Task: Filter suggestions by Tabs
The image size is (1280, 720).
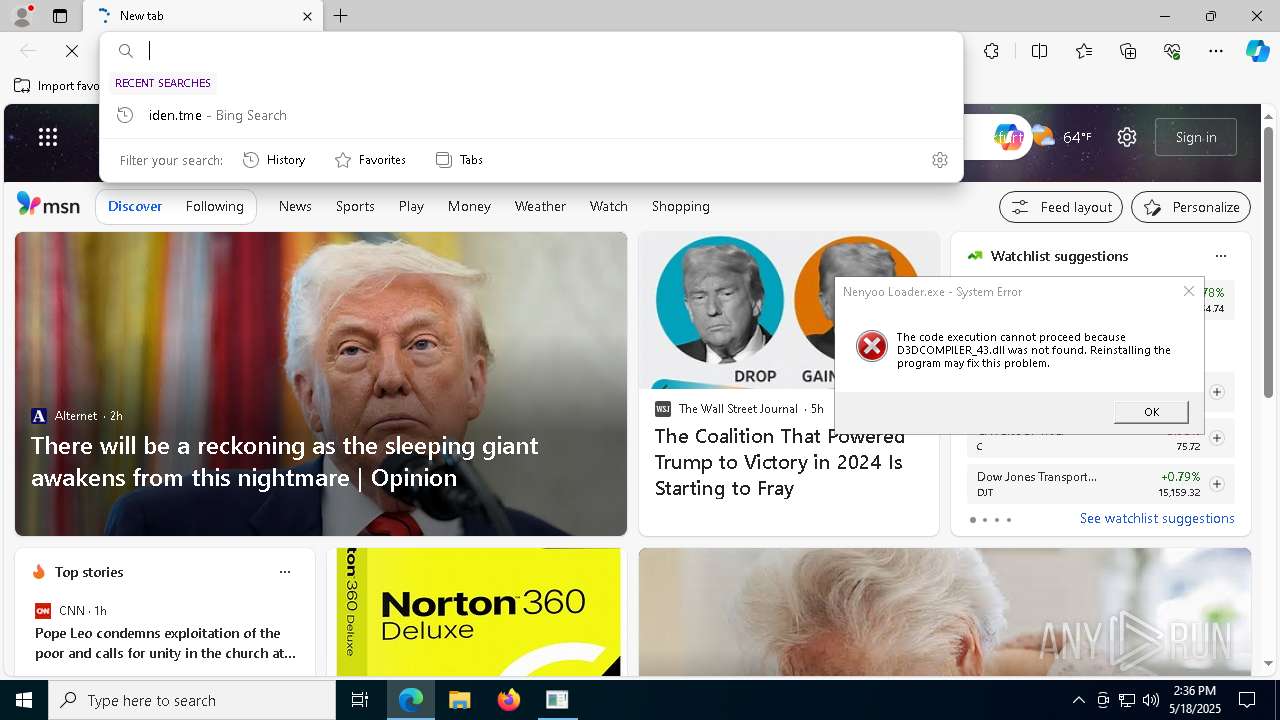Action: (460, 160)
